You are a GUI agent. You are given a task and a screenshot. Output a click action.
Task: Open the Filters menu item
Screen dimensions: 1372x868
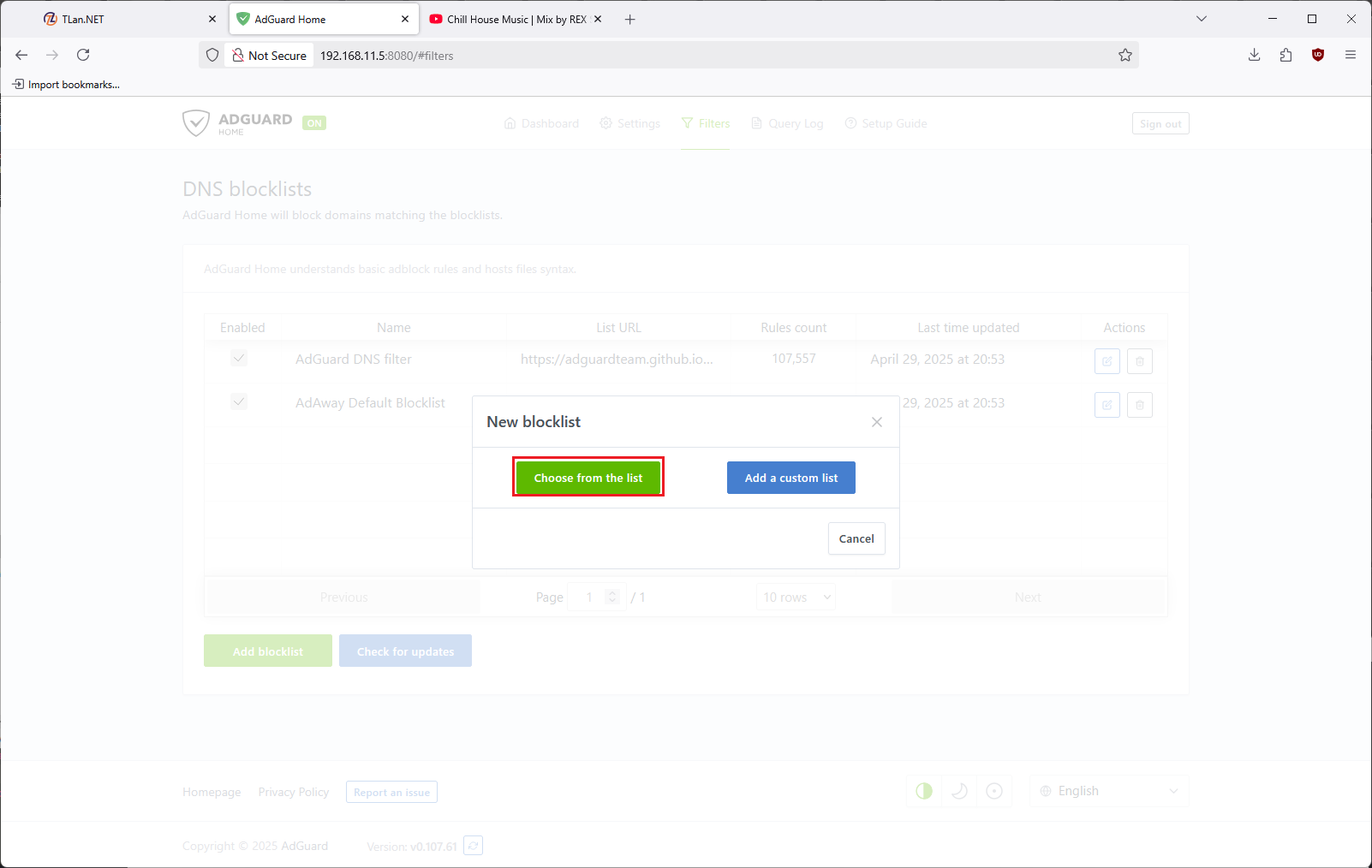click(706, 123)
